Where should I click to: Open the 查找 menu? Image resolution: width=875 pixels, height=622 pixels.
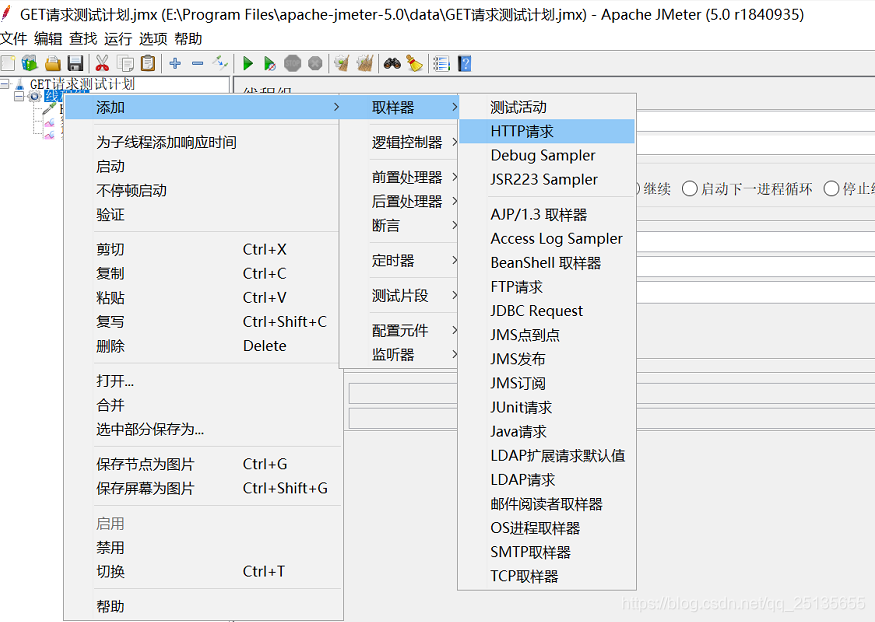[x=83, y=38]
